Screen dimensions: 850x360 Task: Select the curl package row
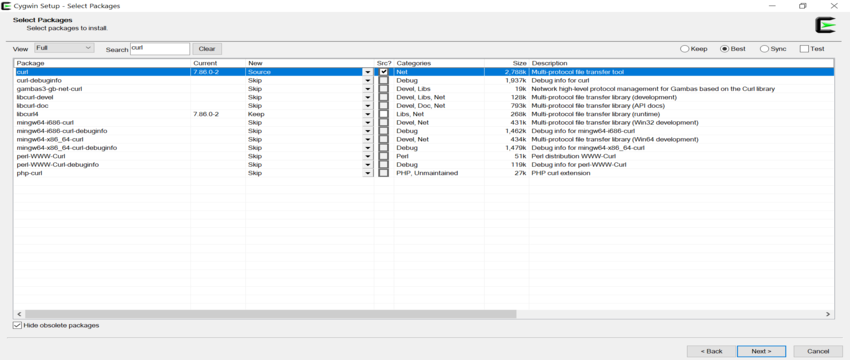424,72
